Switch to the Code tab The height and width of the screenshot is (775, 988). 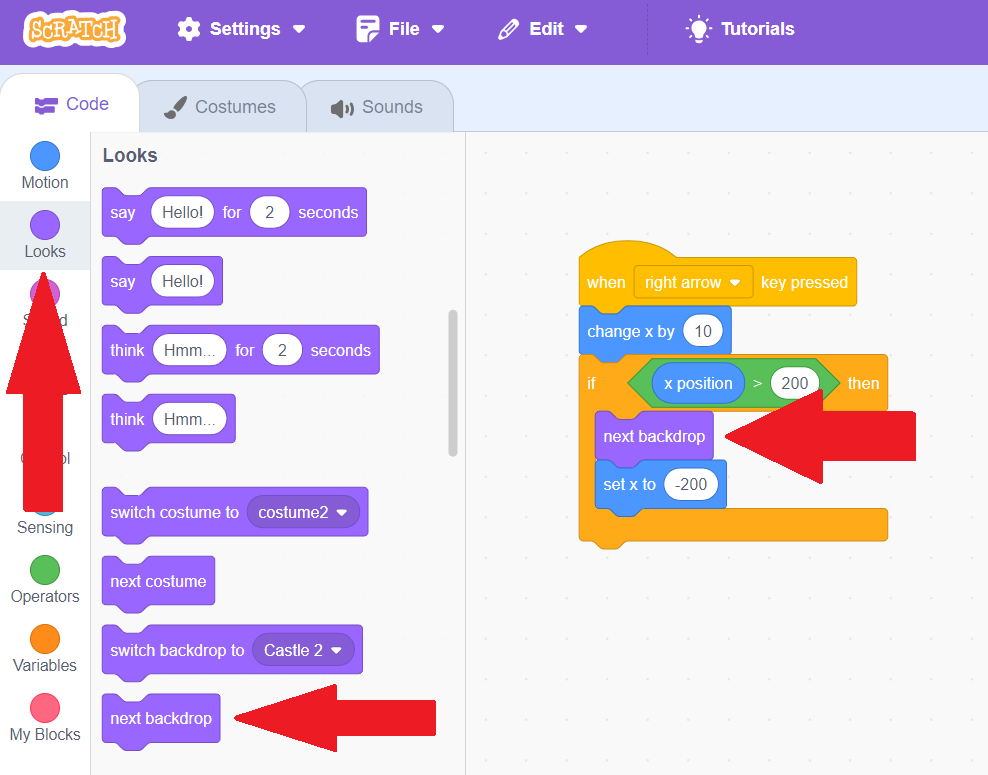pos(71,104)
